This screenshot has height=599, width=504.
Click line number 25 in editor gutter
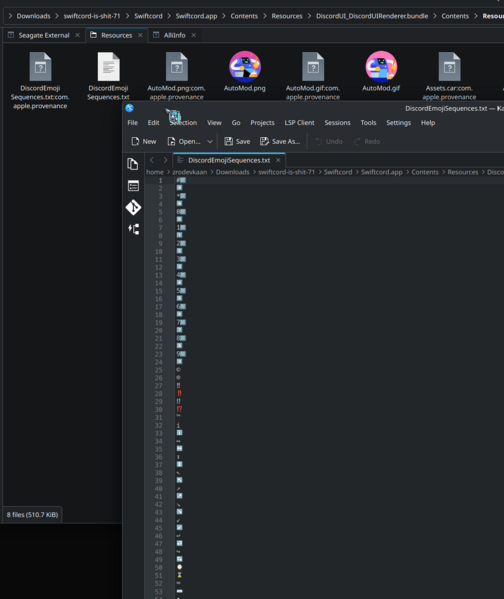159,370
